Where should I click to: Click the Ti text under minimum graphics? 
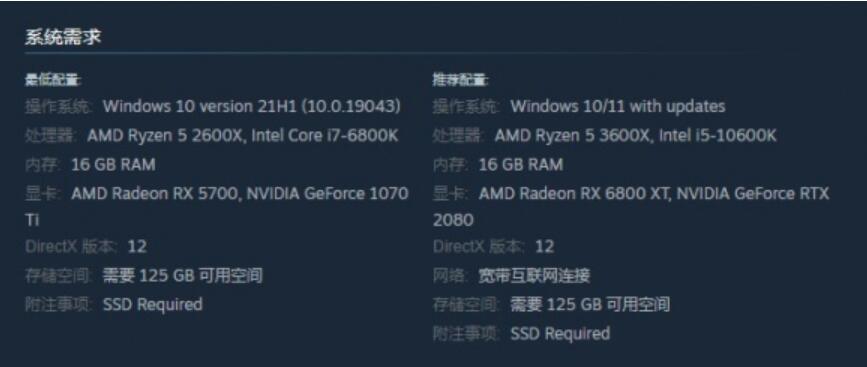coord(32,220)
